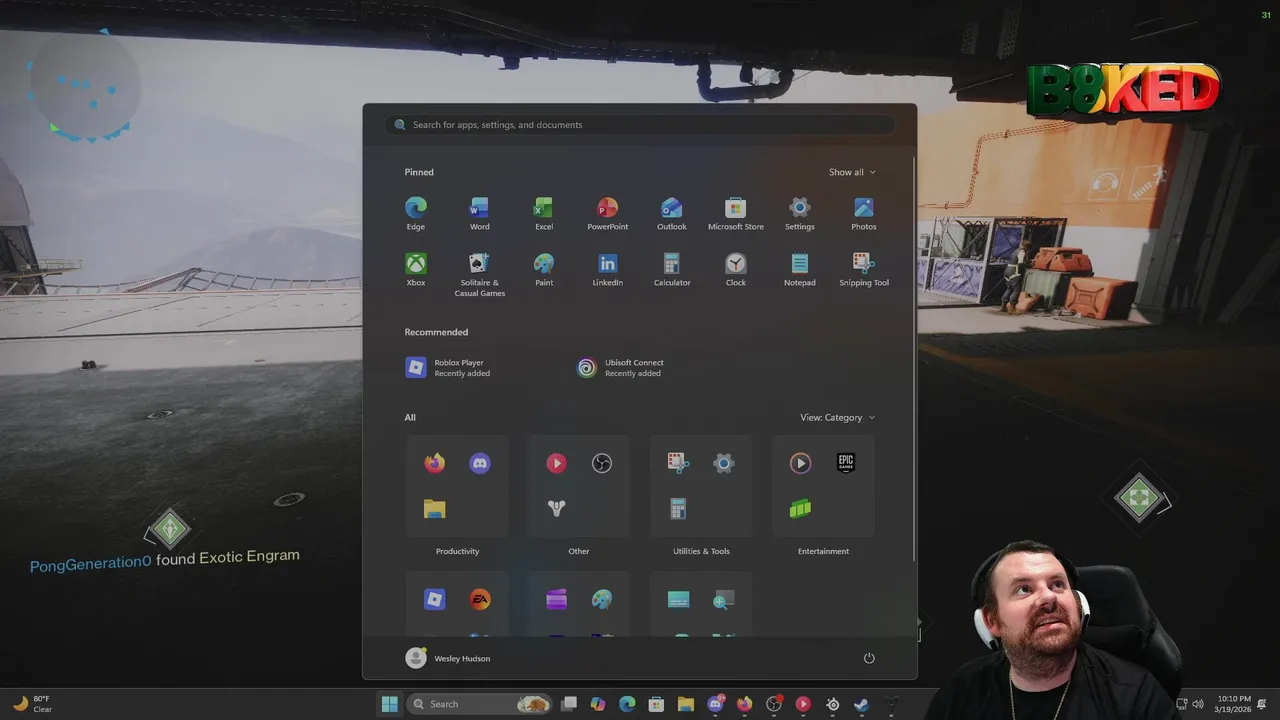Click the Windows Start button on taskbar
This screenshot has width=1280, height=720.
(389, 704)
